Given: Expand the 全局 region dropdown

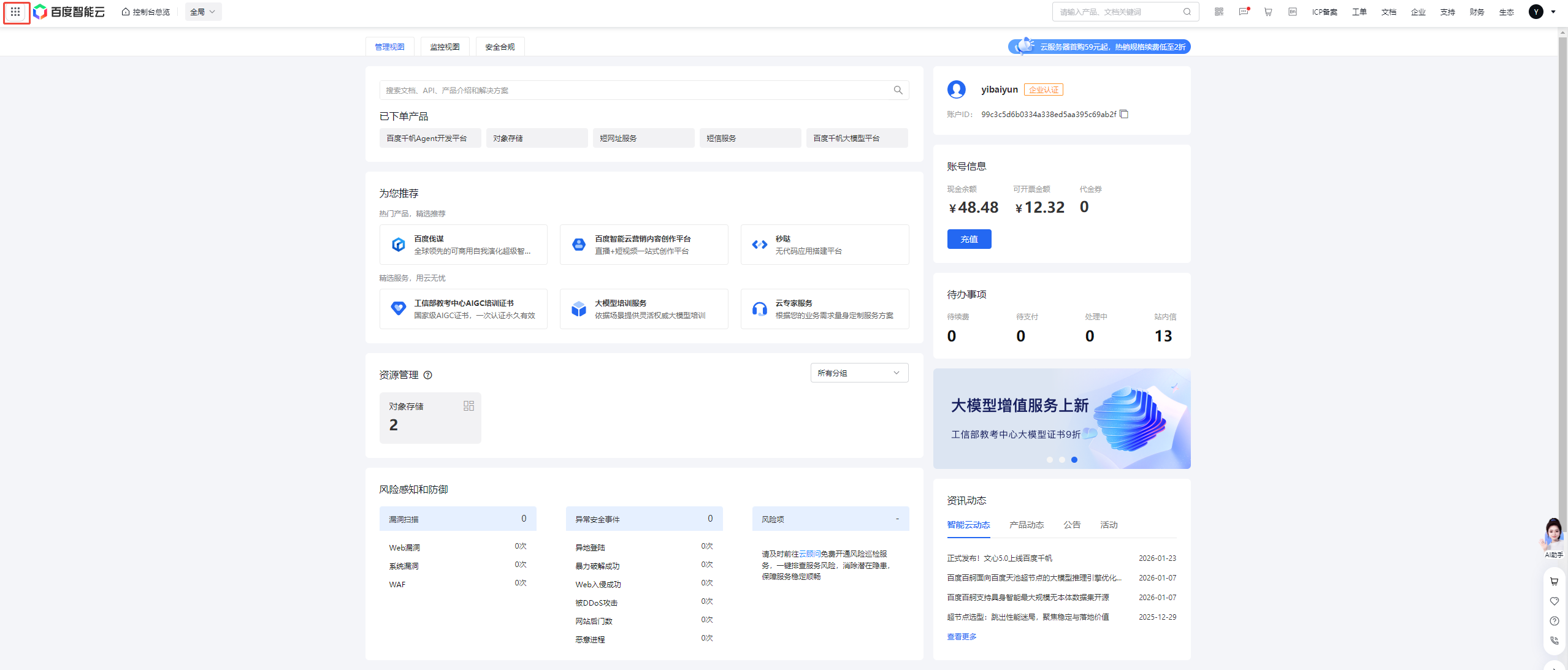Looking at the screenshot, I should point(203,12).
